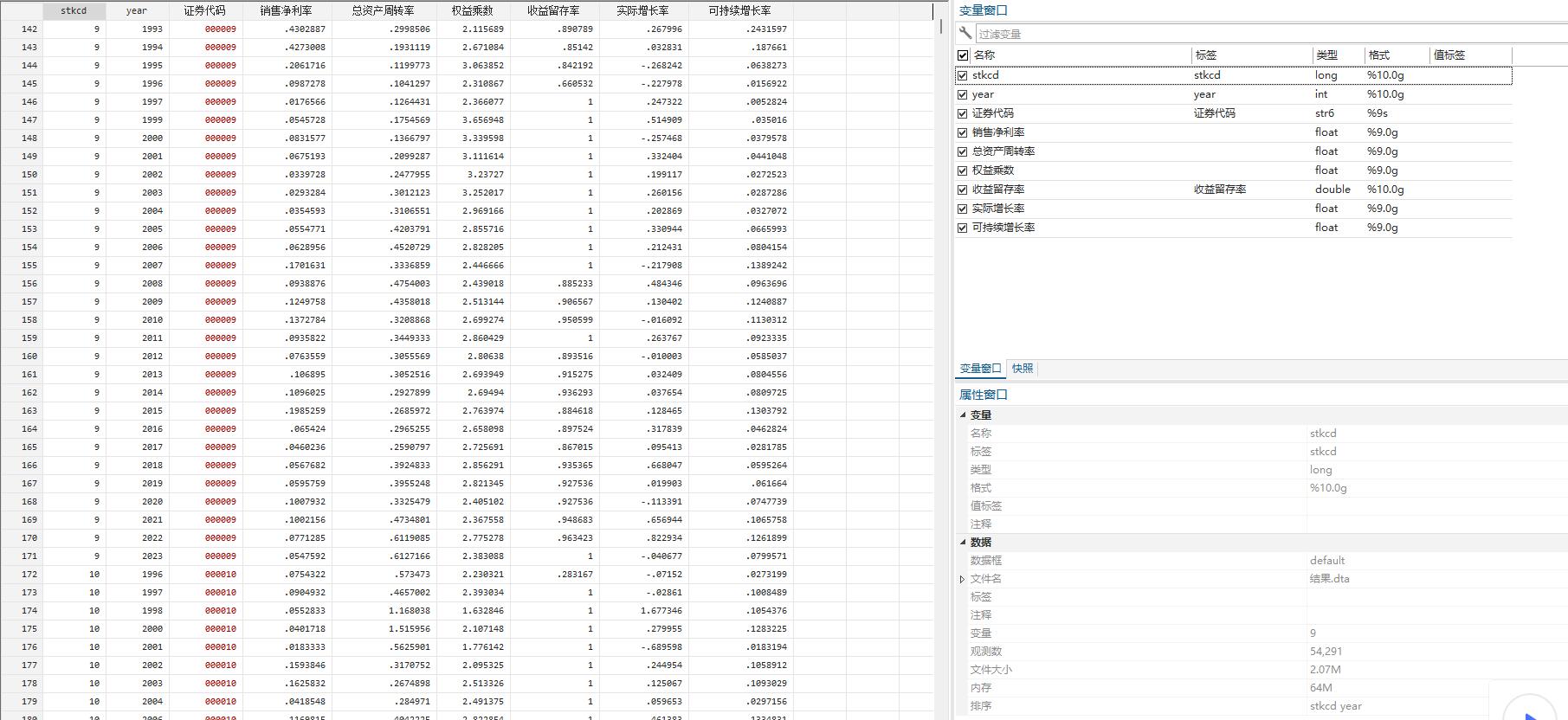
Task: Click the year cell showing 1993
Action: point(137,29)
